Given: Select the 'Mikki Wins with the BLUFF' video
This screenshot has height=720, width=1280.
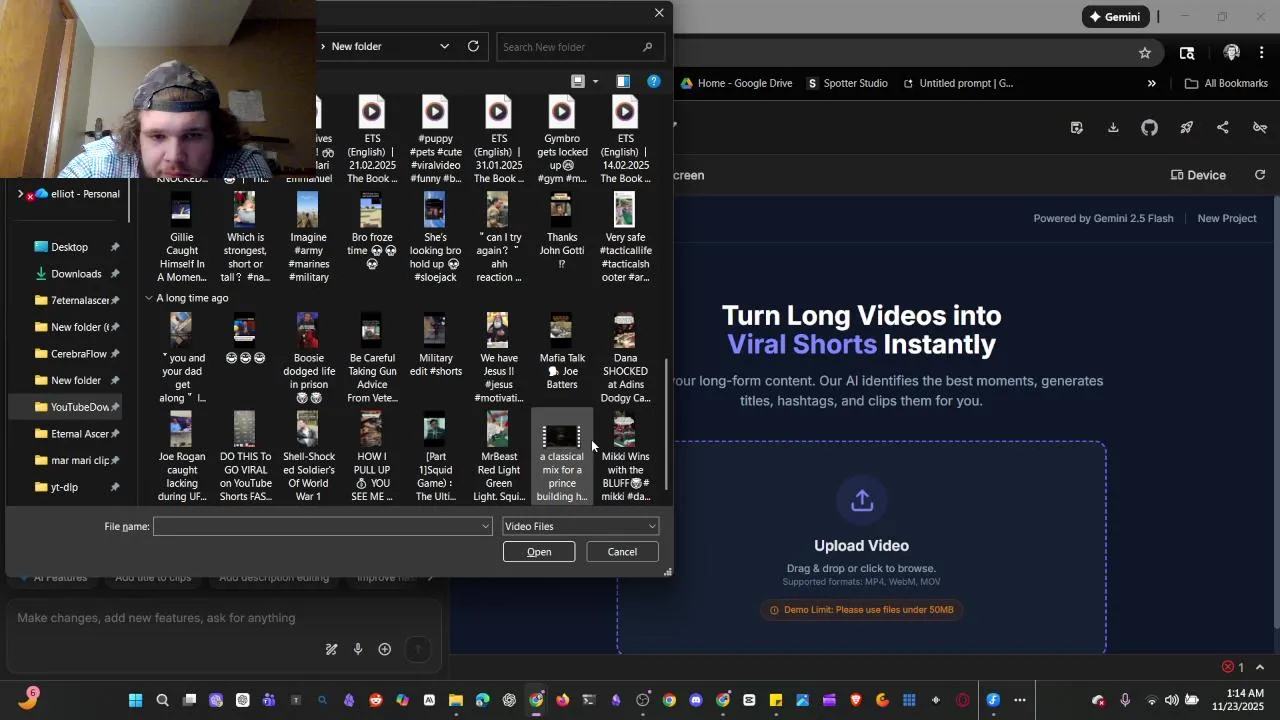Looking at the screenshot, I should point(625,457).
